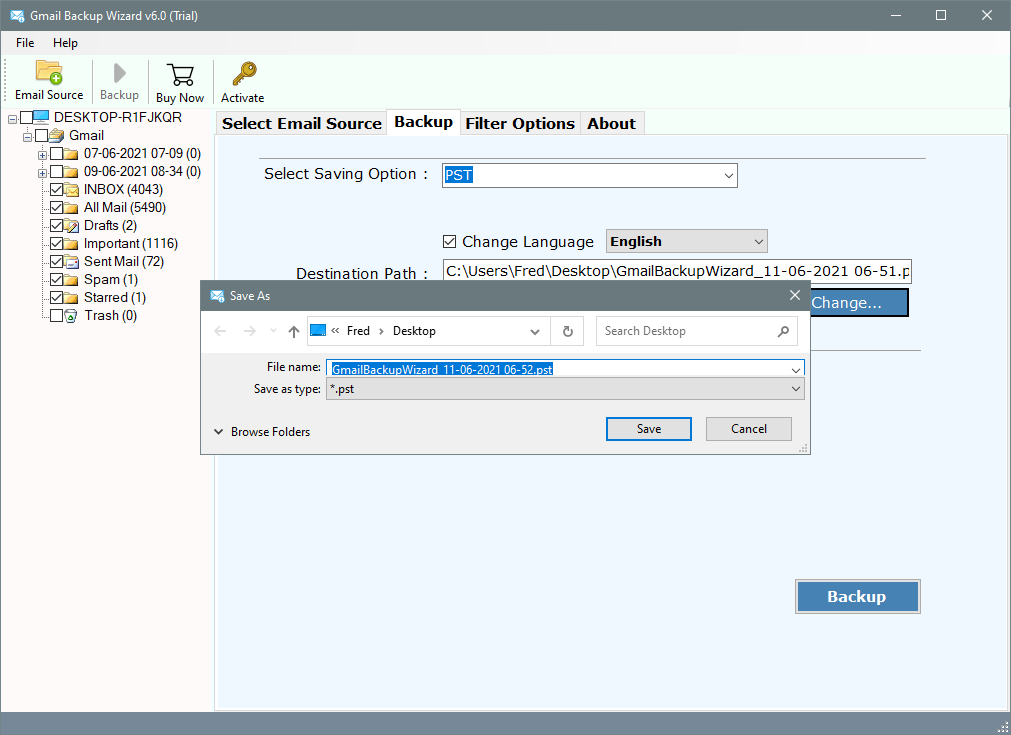
Task: Click the Email Source toolbar icon
Action: tap(49, 73)
